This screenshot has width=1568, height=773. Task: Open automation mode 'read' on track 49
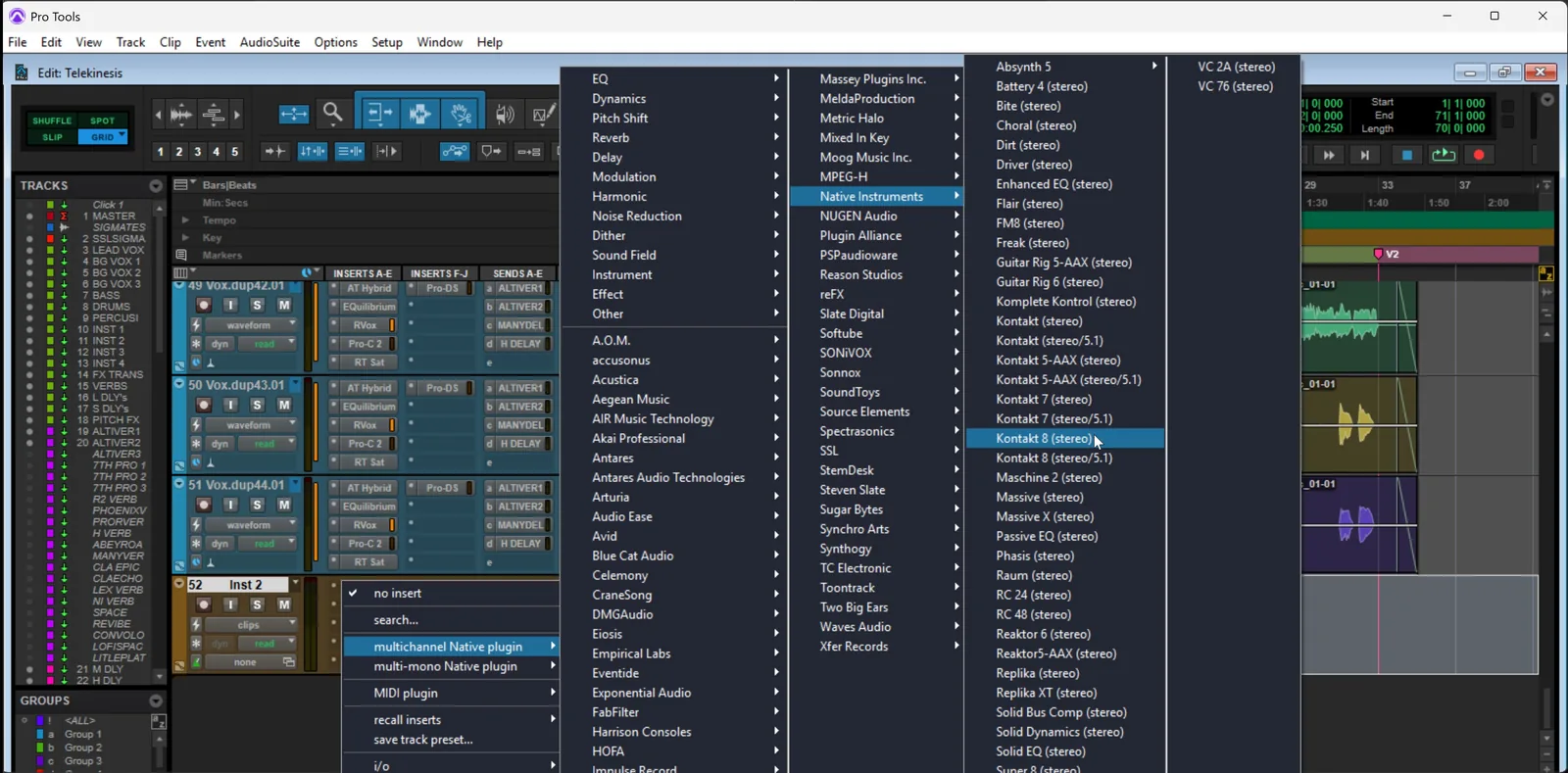pos(265,344)
